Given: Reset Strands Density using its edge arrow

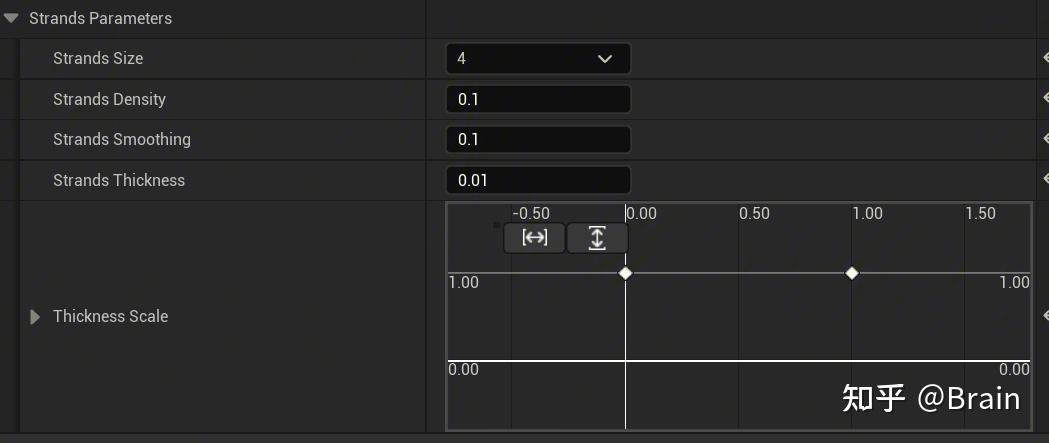Looking at the screenshot, I should pyautogui.click(x=1044, y=99).
